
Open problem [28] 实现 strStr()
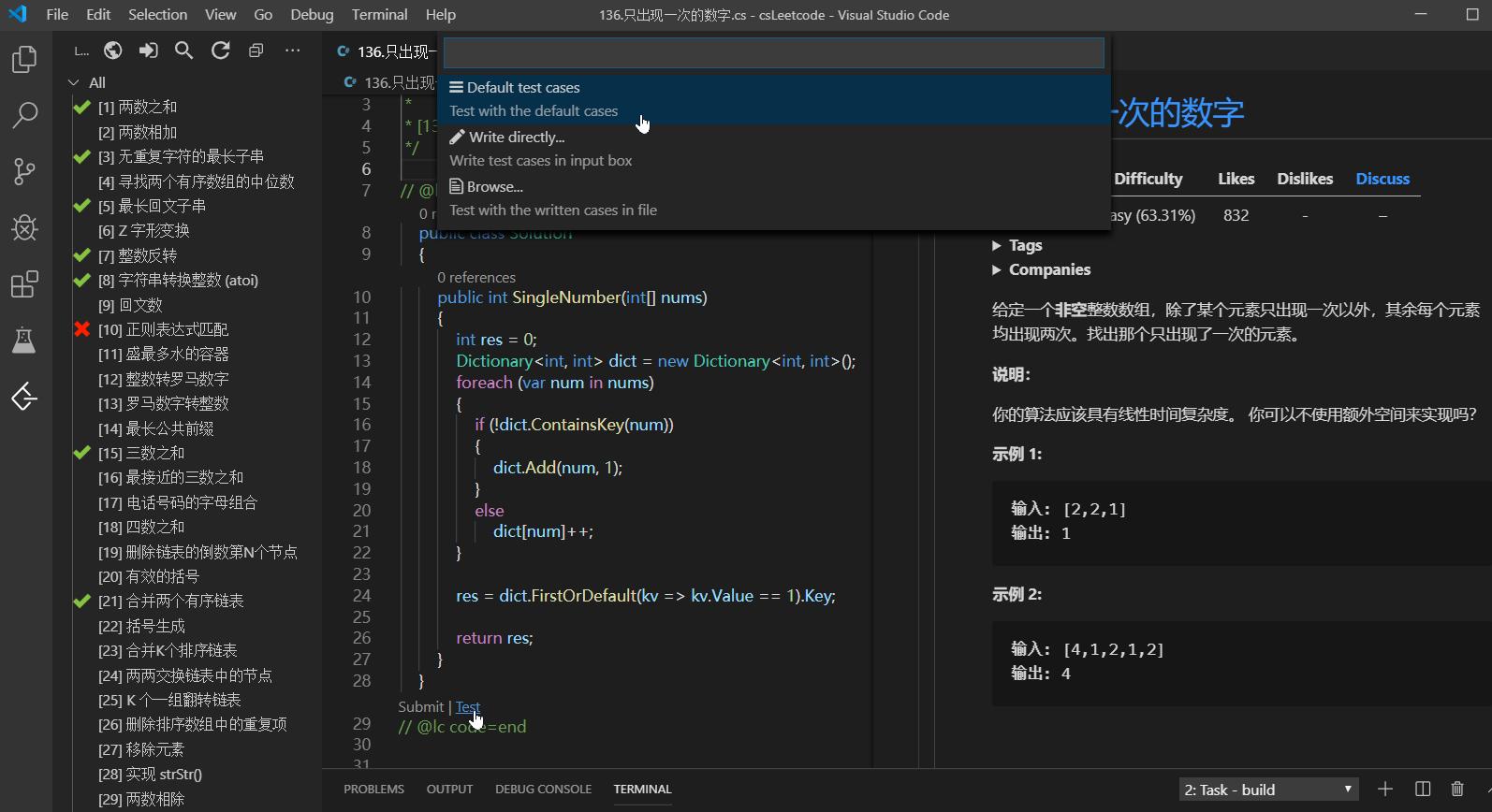pos(150,774)
